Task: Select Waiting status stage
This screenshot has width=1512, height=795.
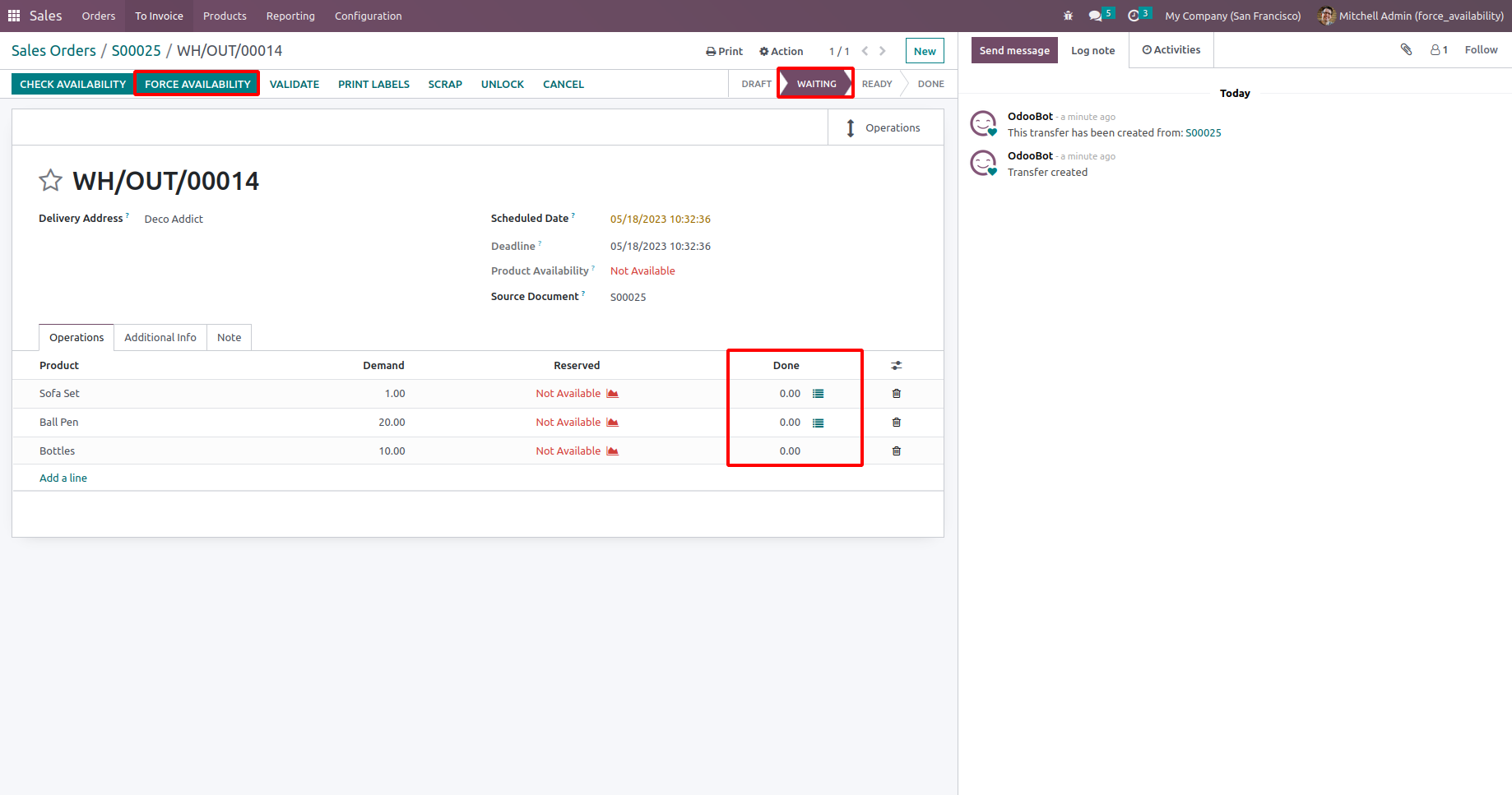Action: point(816,84)
